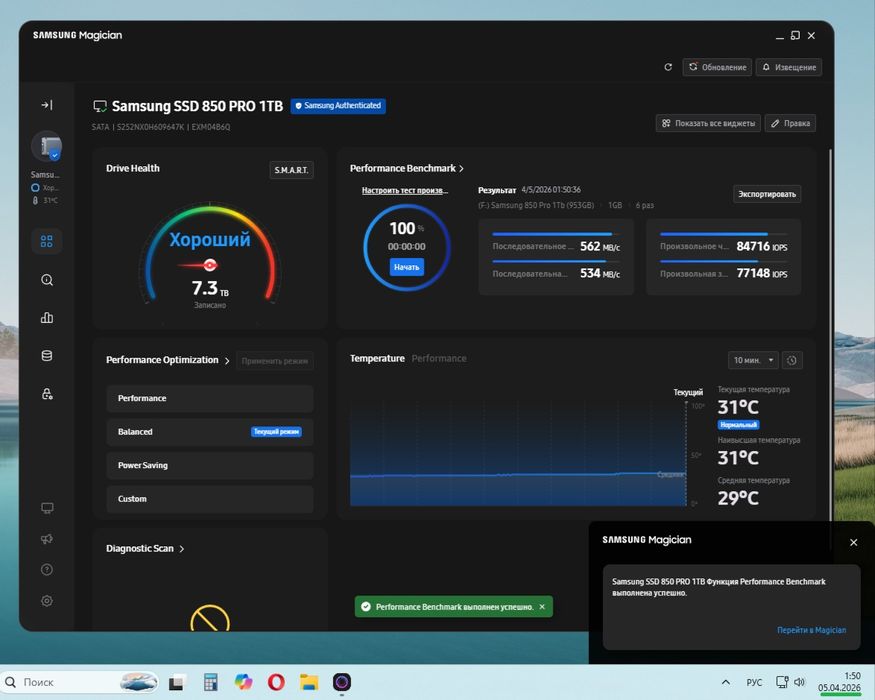Expand the Performance Optimization chevron
875x700 pixels.
pyautogui.click(x=227, y=361)
